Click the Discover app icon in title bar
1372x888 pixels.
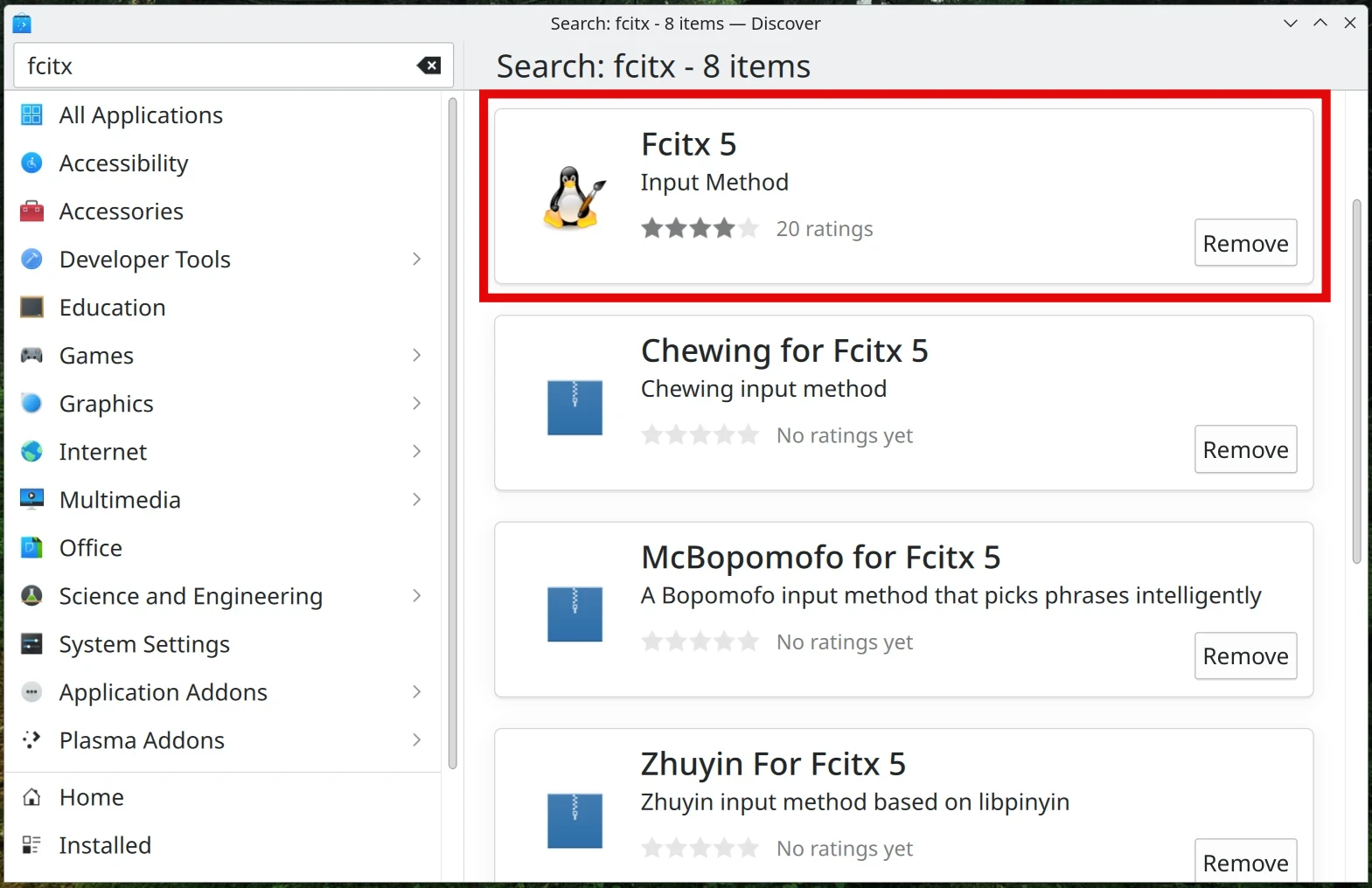point(22,24)
